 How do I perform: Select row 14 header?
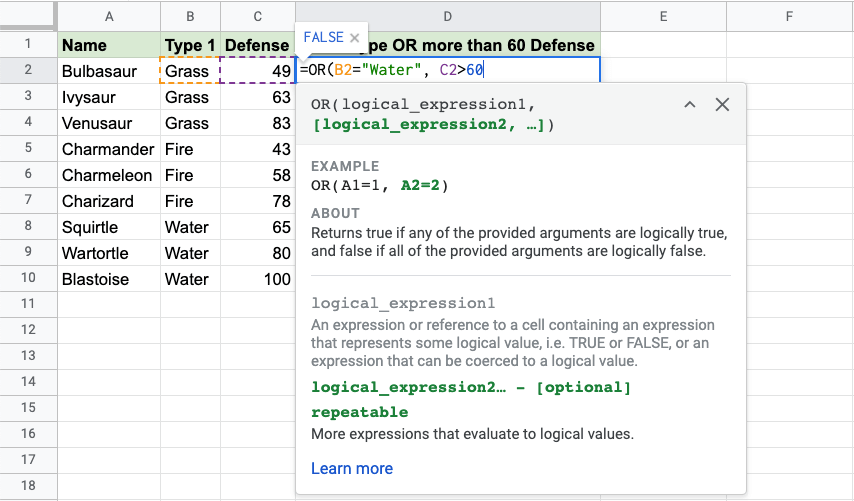[x=28, y=383]
